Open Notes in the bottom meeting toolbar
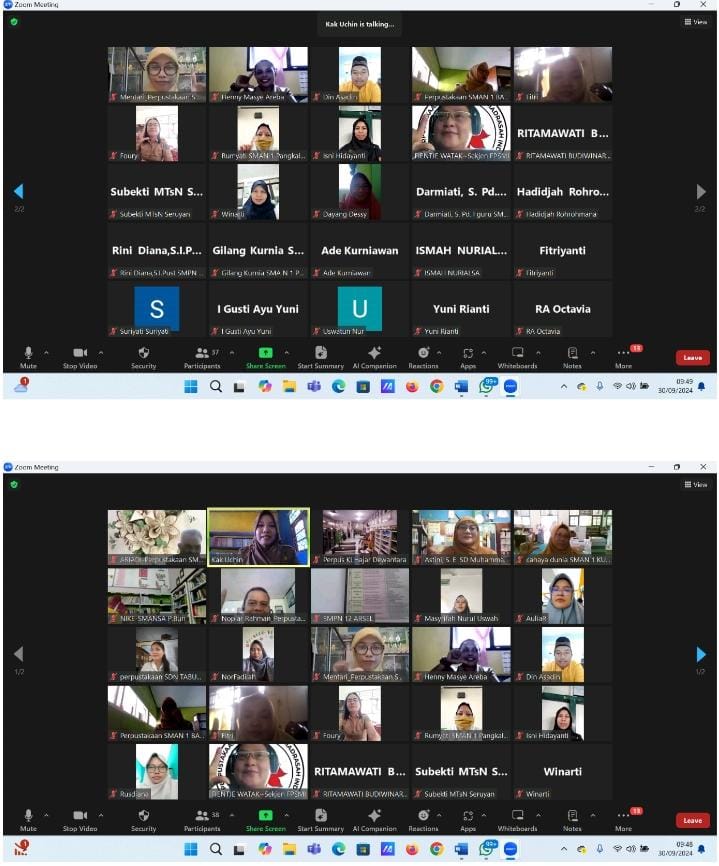 click(572, 819)
